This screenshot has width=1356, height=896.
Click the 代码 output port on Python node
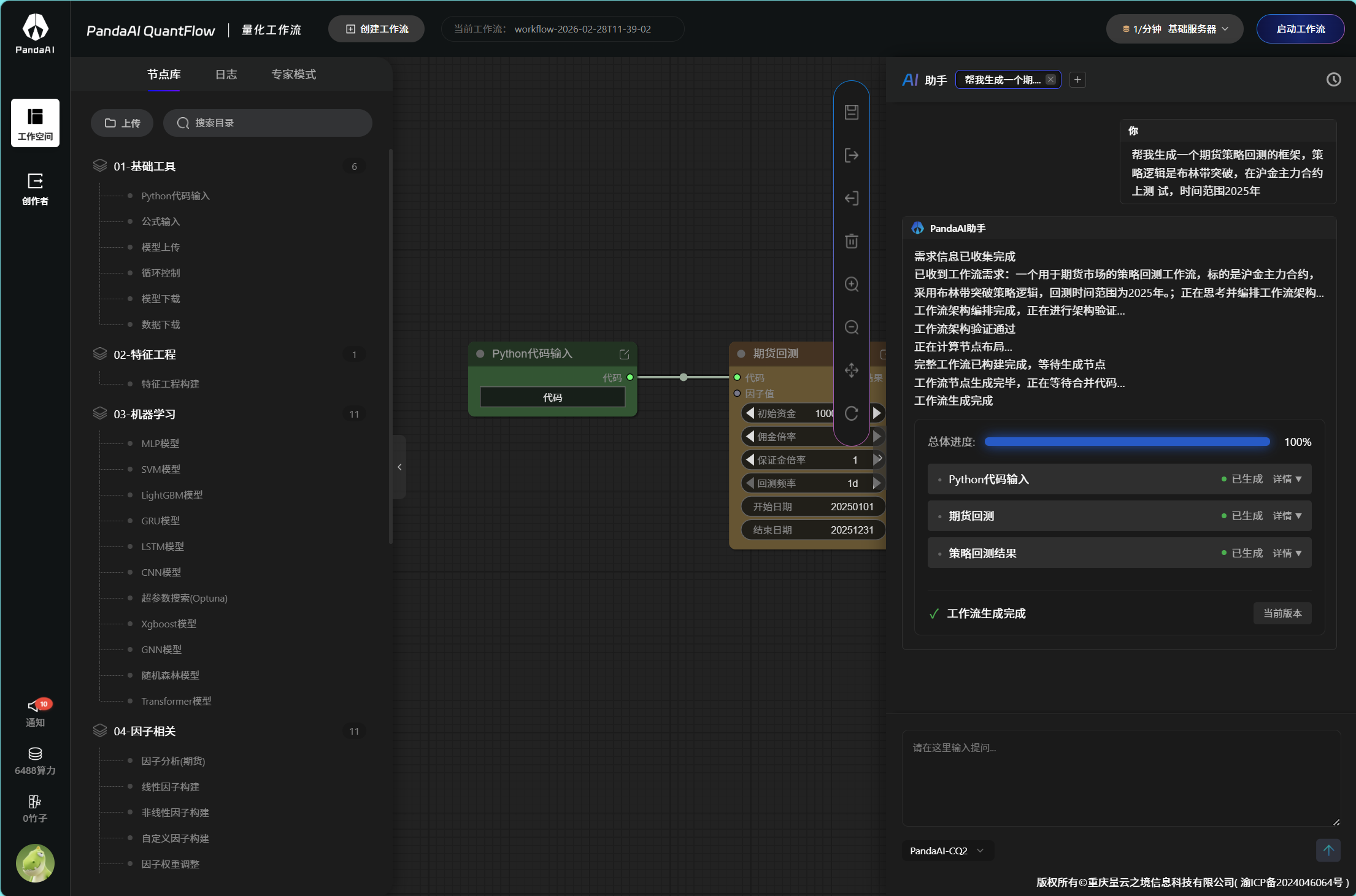point(630,377)
